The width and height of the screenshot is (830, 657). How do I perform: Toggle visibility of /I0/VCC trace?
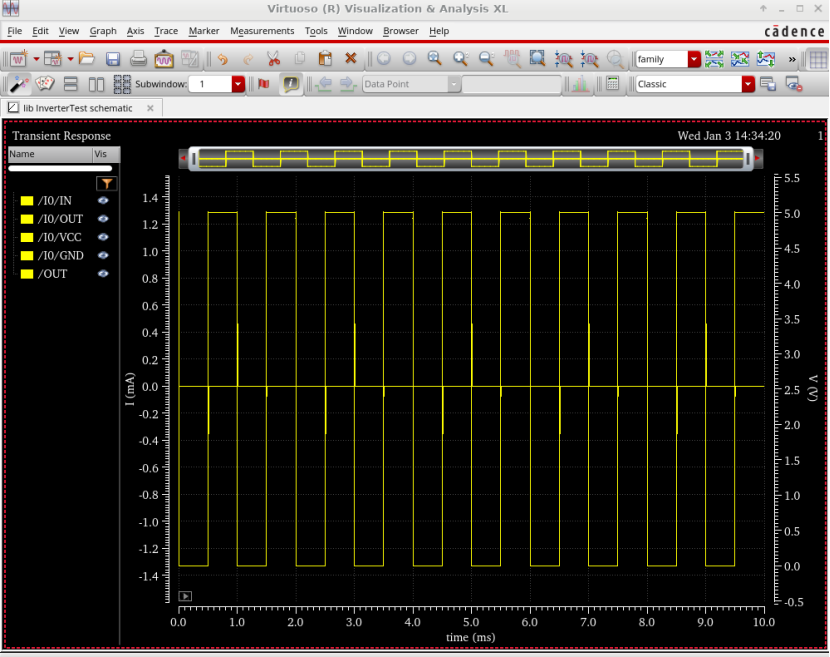pos(102,237)
